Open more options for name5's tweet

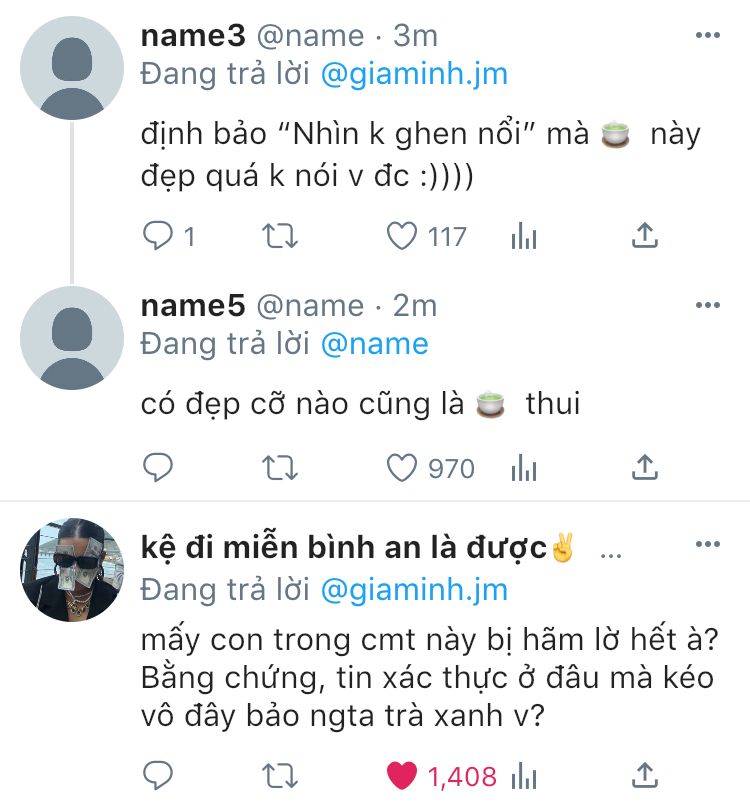[708, 305]
